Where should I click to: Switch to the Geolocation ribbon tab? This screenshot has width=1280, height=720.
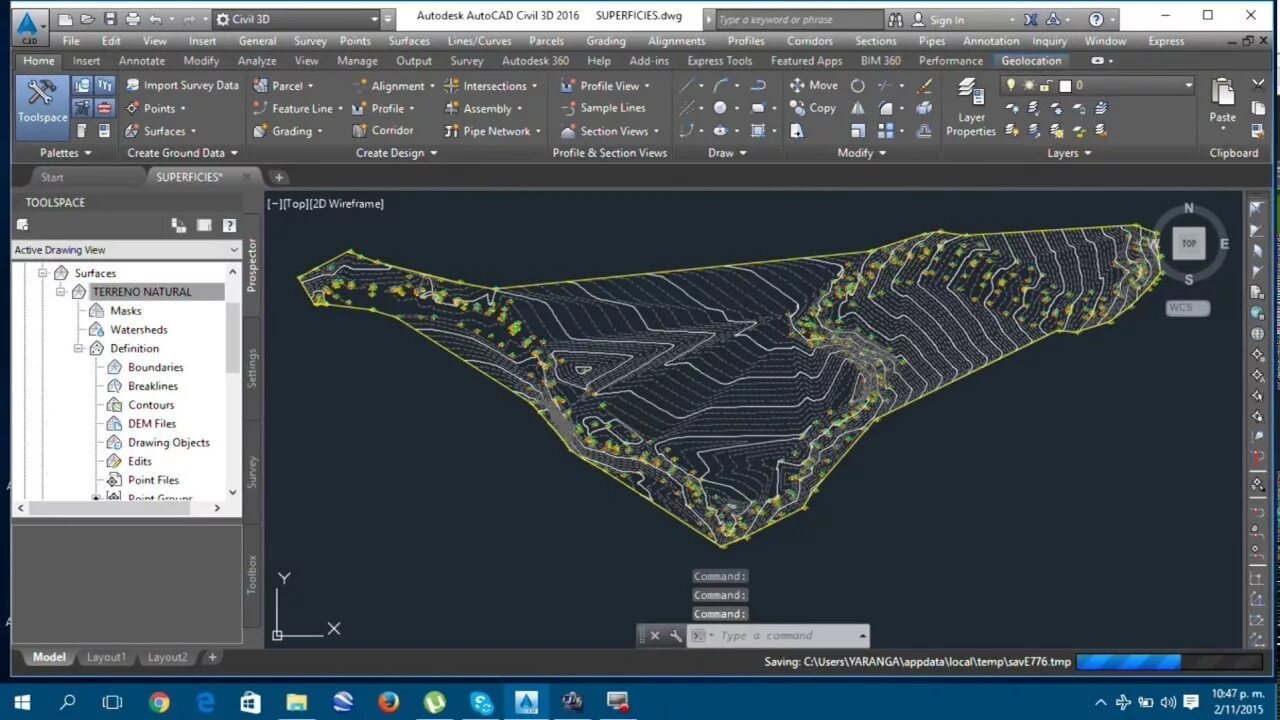[1031, 61]
